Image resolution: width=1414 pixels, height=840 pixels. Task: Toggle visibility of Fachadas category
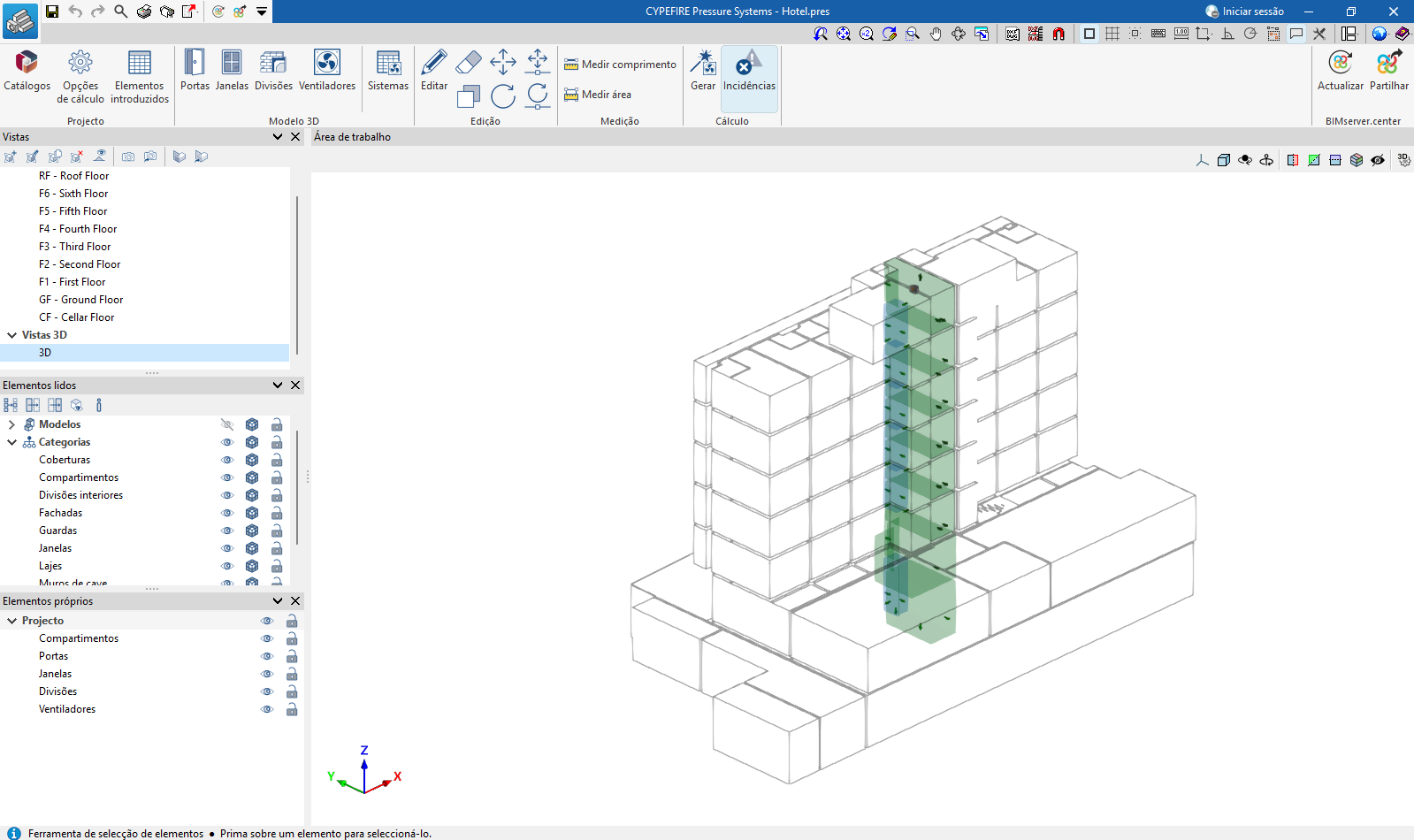tap(227, 513)
